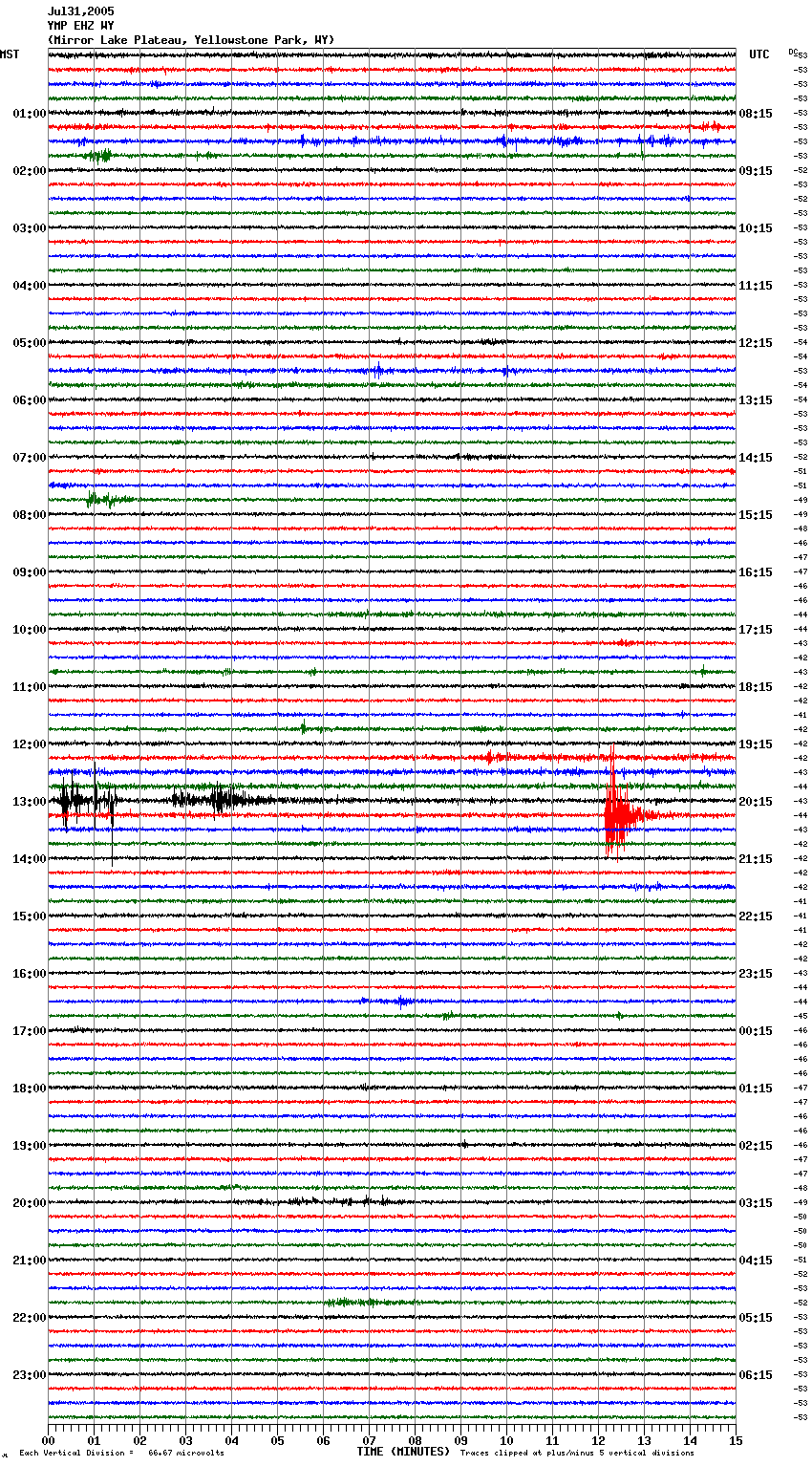812x1466 pixels.
Task: Click the 15:15 UTC time label
Action: 756,515
